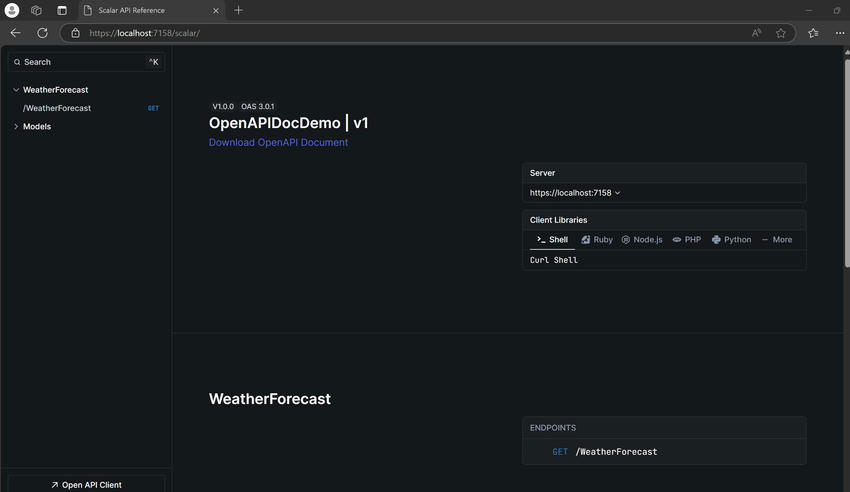This screenshot has width=850, height=492.
Task: Click the tab actions menu icon
Action: click(x=62, y=10)
